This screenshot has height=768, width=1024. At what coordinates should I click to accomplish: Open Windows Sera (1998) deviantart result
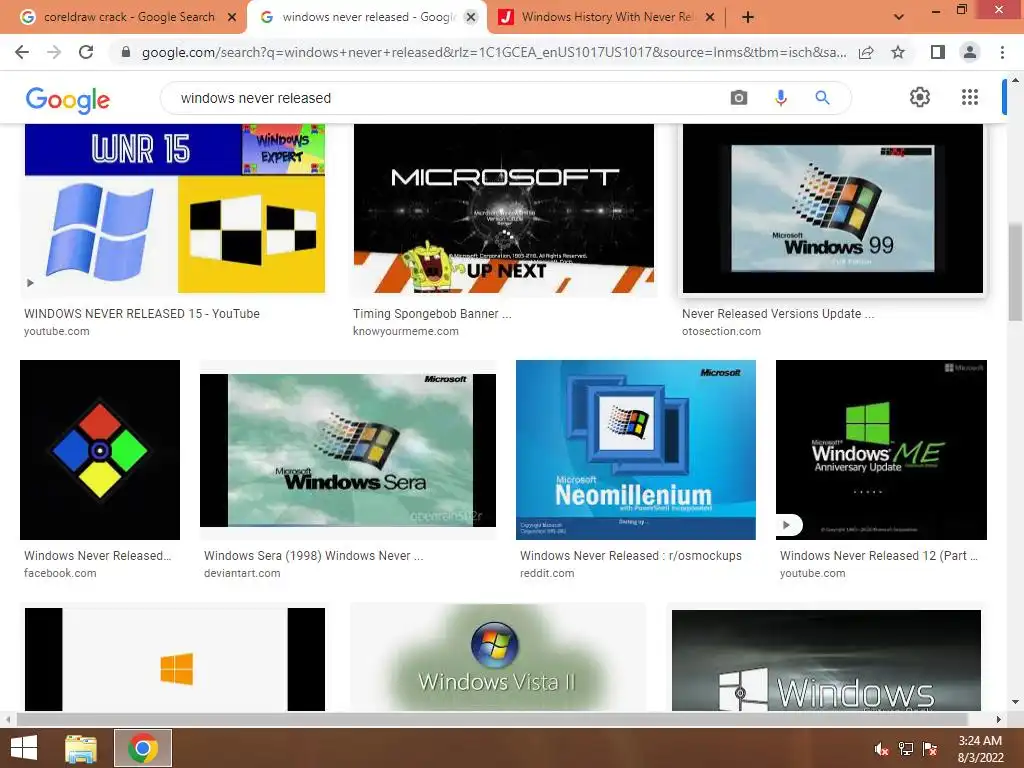pyautogui.click(x=313, y=555)
